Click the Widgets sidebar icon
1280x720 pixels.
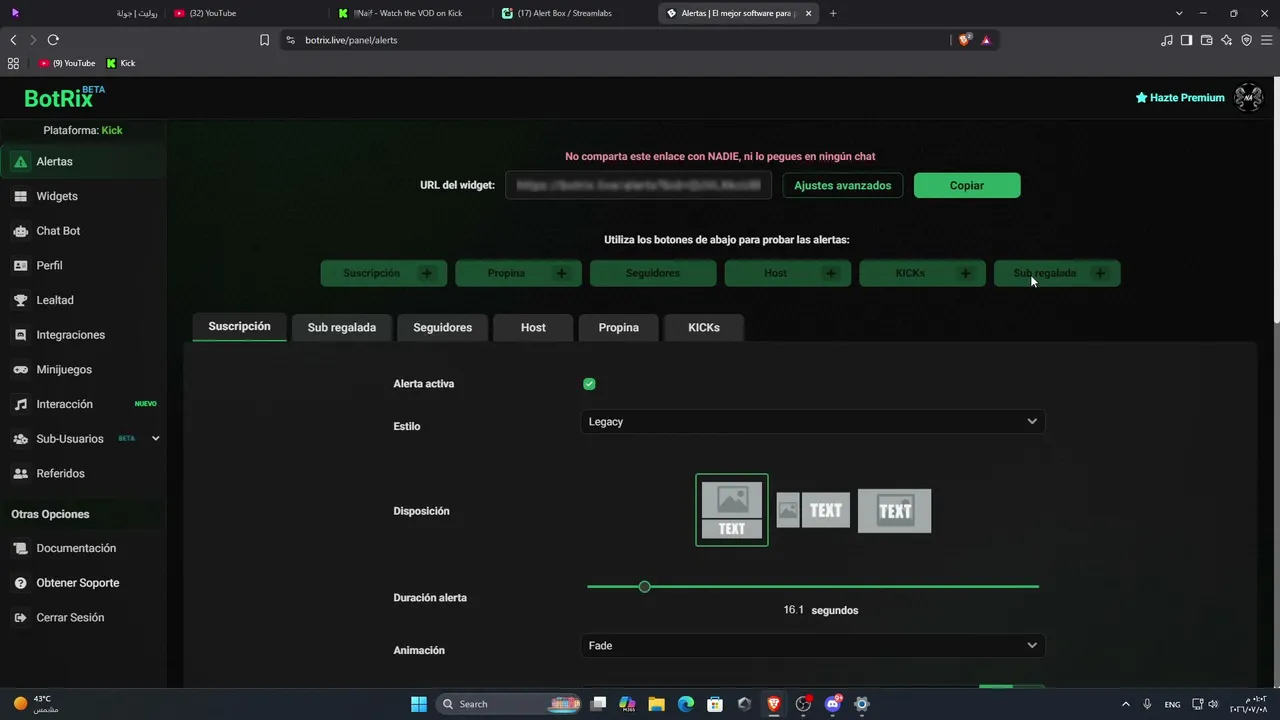pos(20,196)
